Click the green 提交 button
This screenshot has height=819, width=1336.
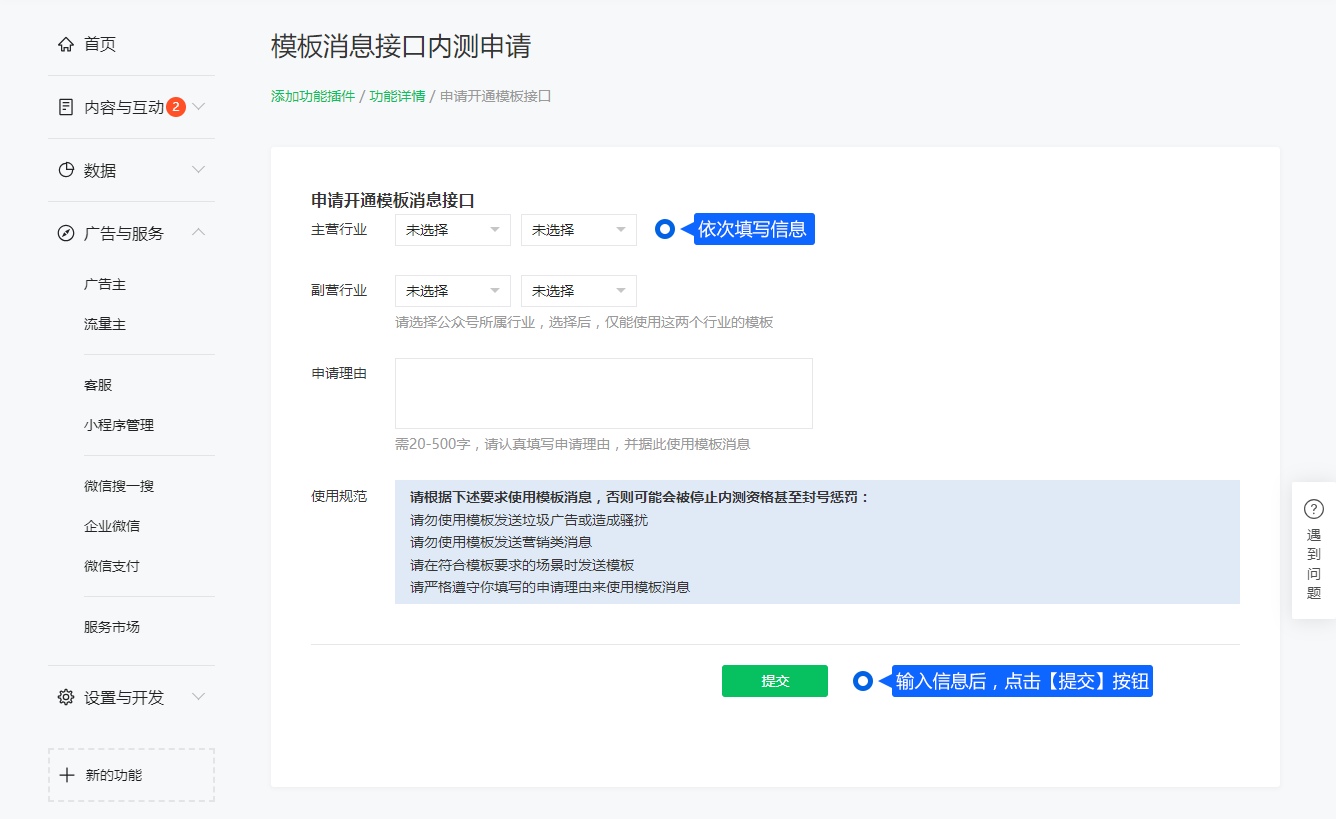tap(774, 681)
